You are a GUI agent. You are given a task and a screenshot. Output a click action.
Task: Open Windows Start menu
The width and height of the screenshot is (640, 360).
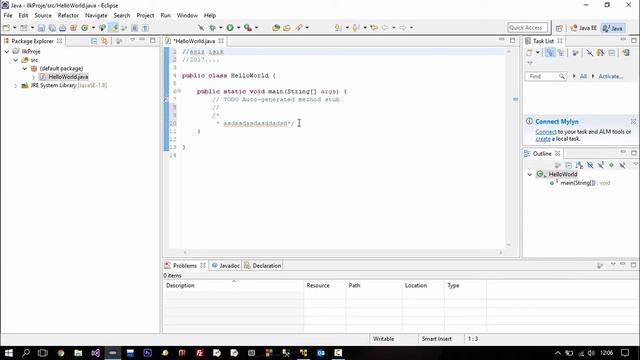[x=9, y=353]
